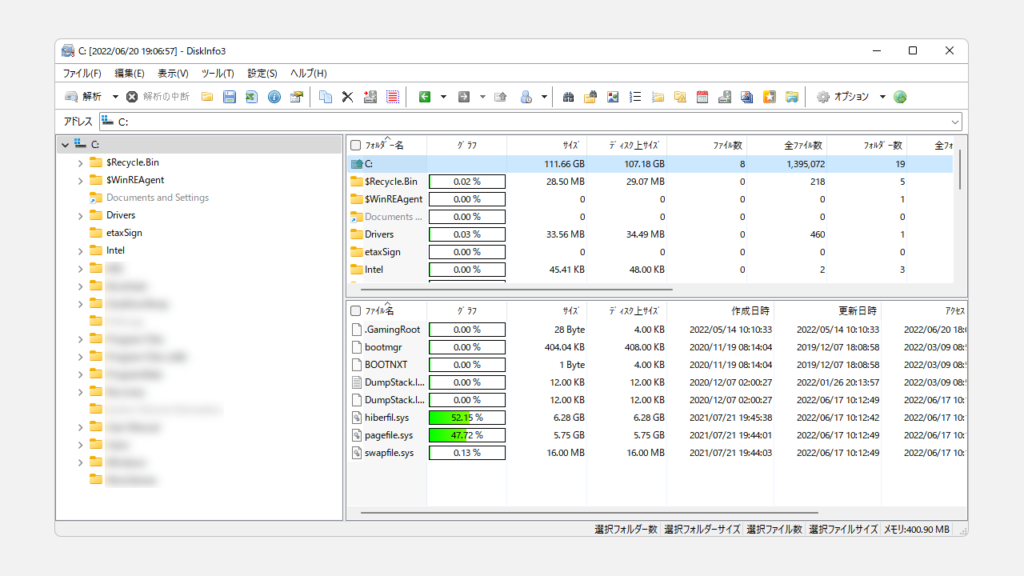Viewport: 1024px width, 576px height.
Task: Select the .GamingRoot file row
Action: tap(656, 330)
